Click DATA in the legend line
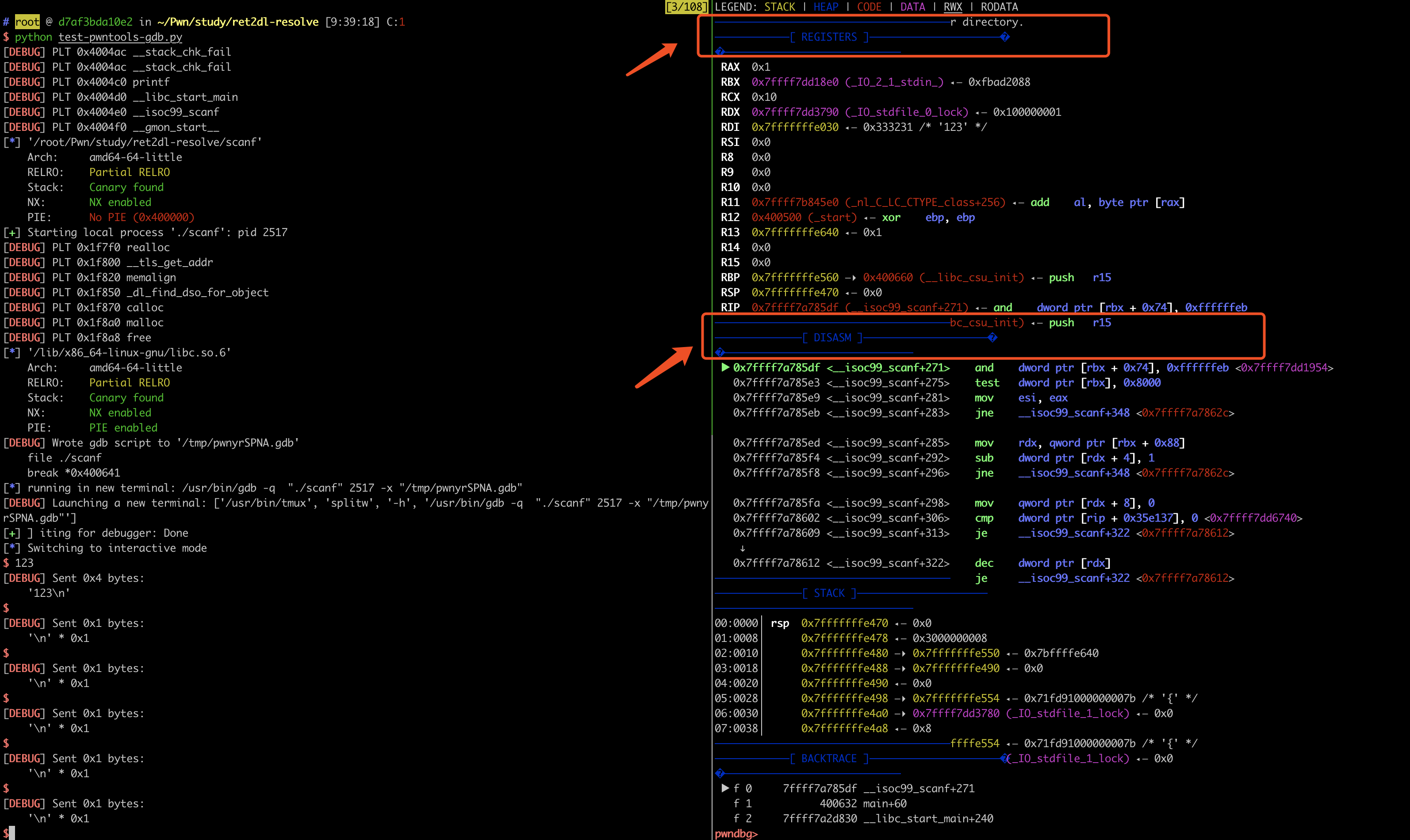 912,7
